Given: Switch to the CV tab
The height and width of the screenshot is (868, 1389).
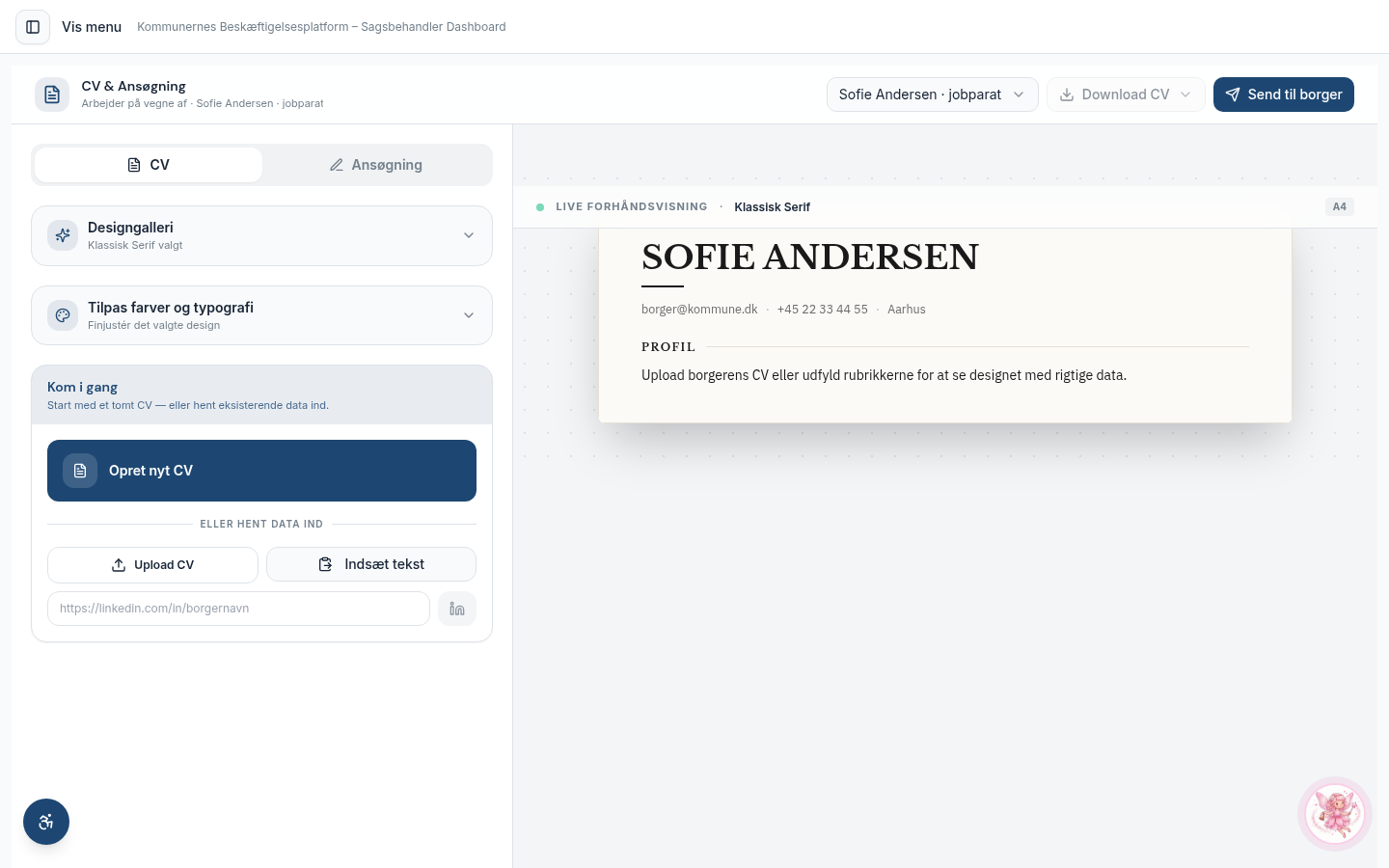Looking at the screenshot, I should (149, 165).
